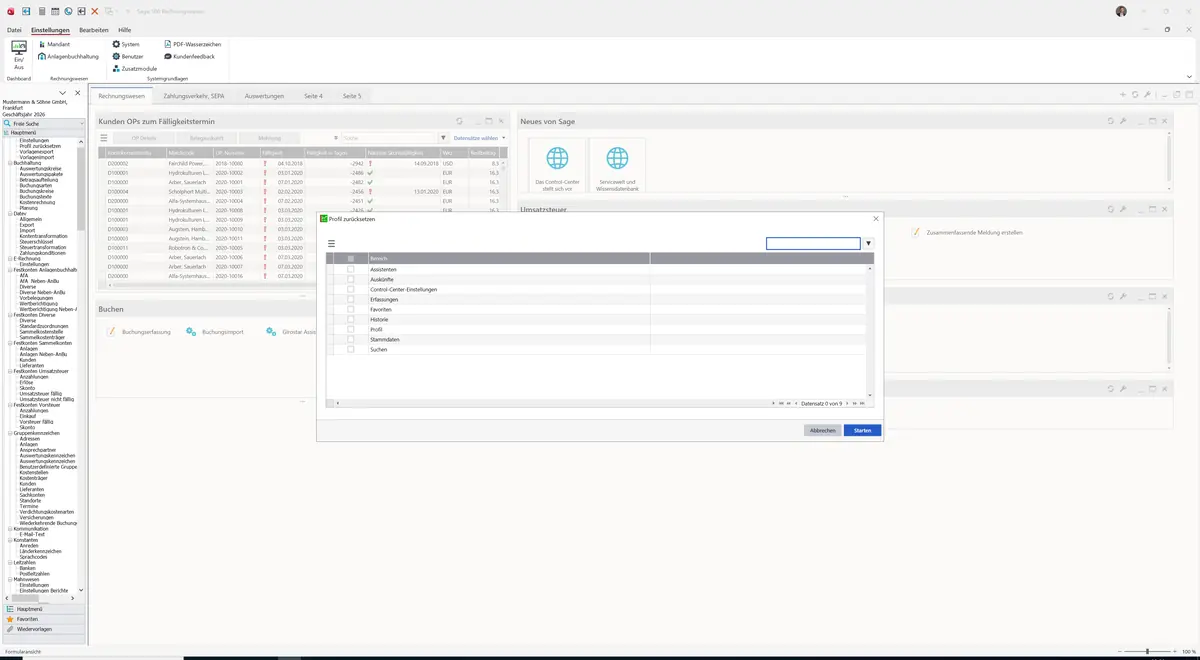Open the Datei menu

(14, 30)
